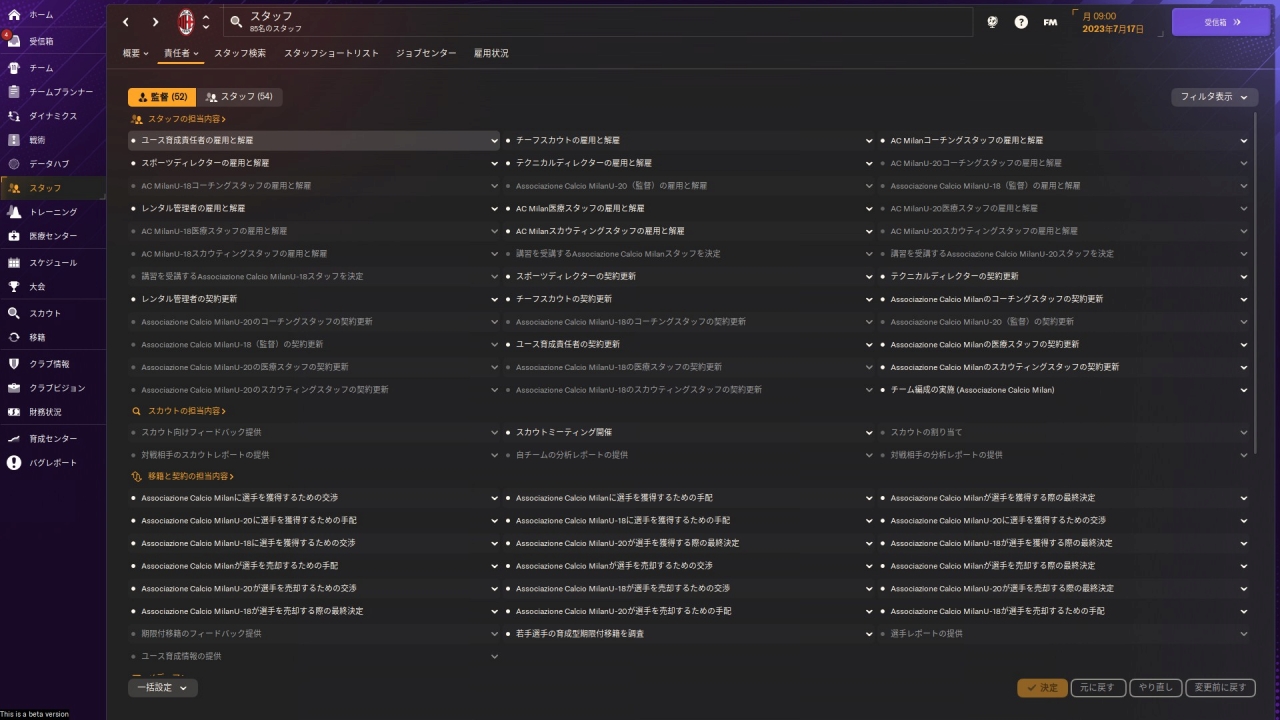The height and width of the screenshot is (720, 1280).
Task: Click the FM logo icon
Action: tap(1050, 22)
